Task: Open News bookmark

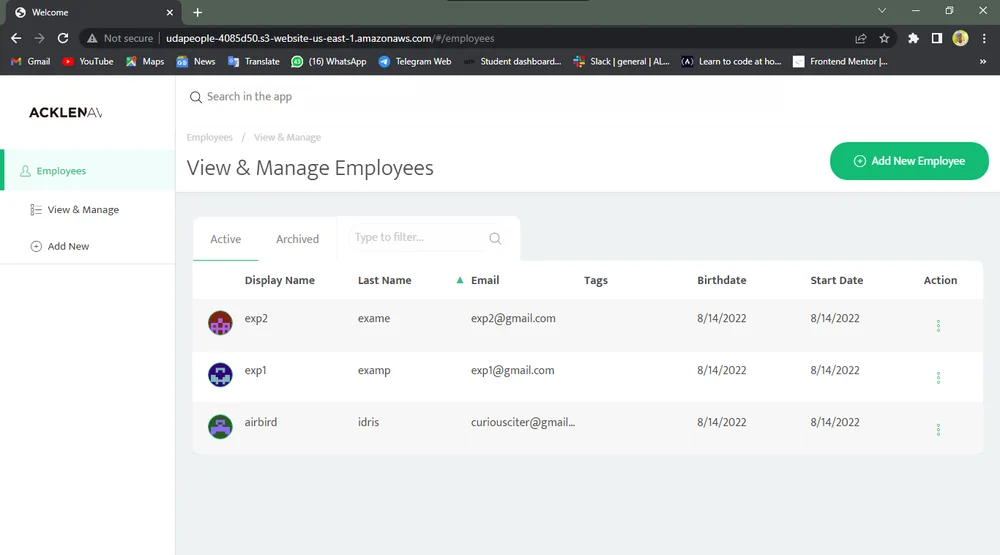Action: (196, 61)
